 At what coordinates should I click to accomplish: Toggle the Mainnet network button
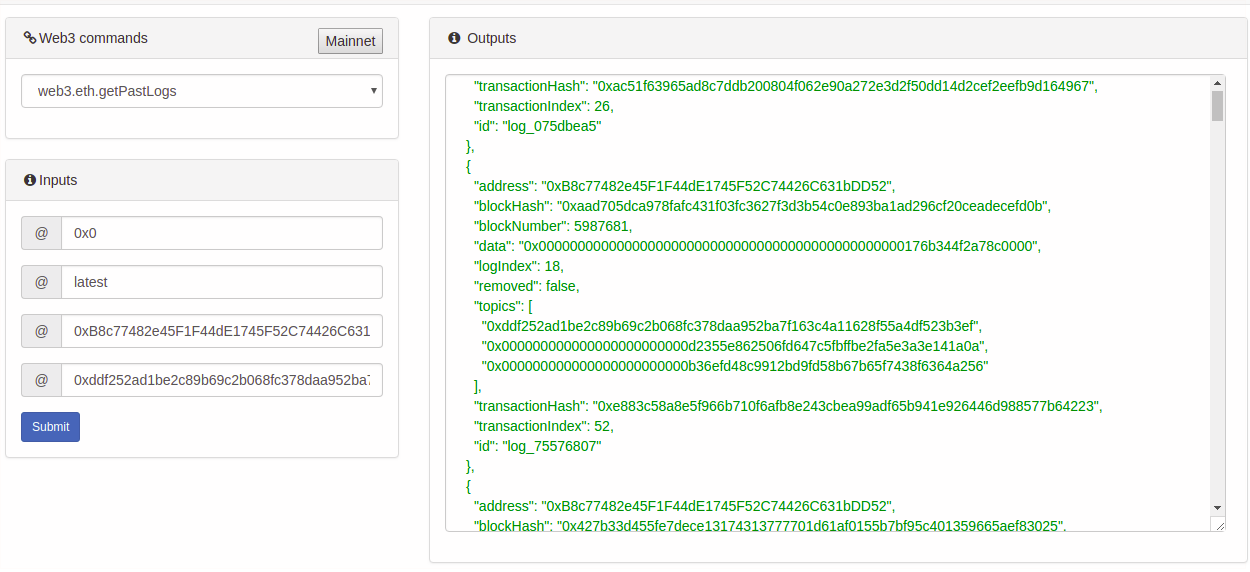[x=350, y=41]
